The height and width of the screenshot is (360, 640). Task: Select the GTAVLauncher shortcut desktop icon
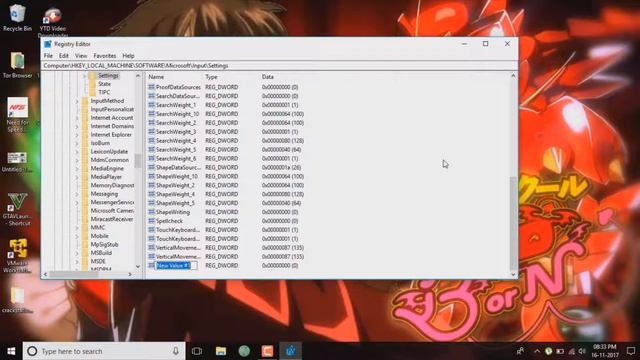[x=17, y=209]
